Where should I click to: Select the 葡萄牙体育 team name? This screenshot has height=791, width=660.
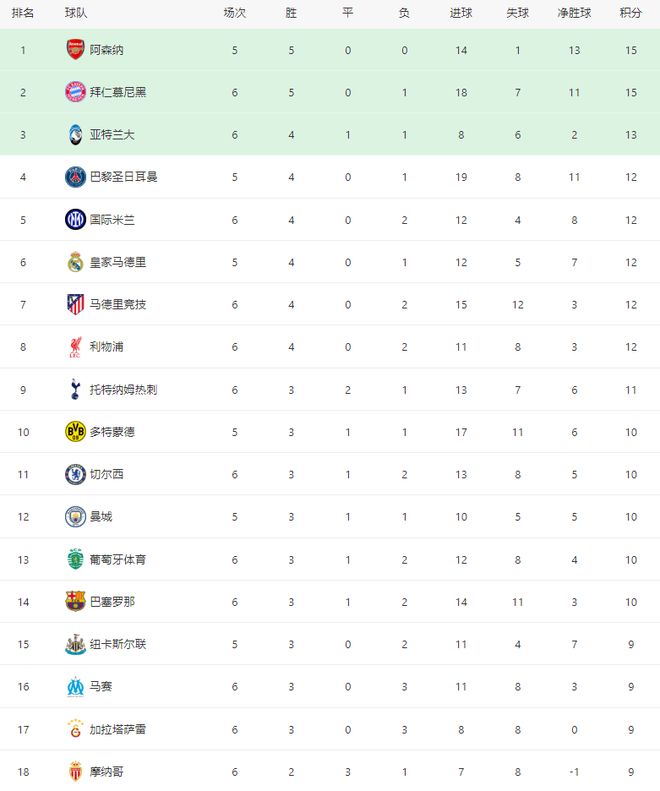[x=118, y=559]
